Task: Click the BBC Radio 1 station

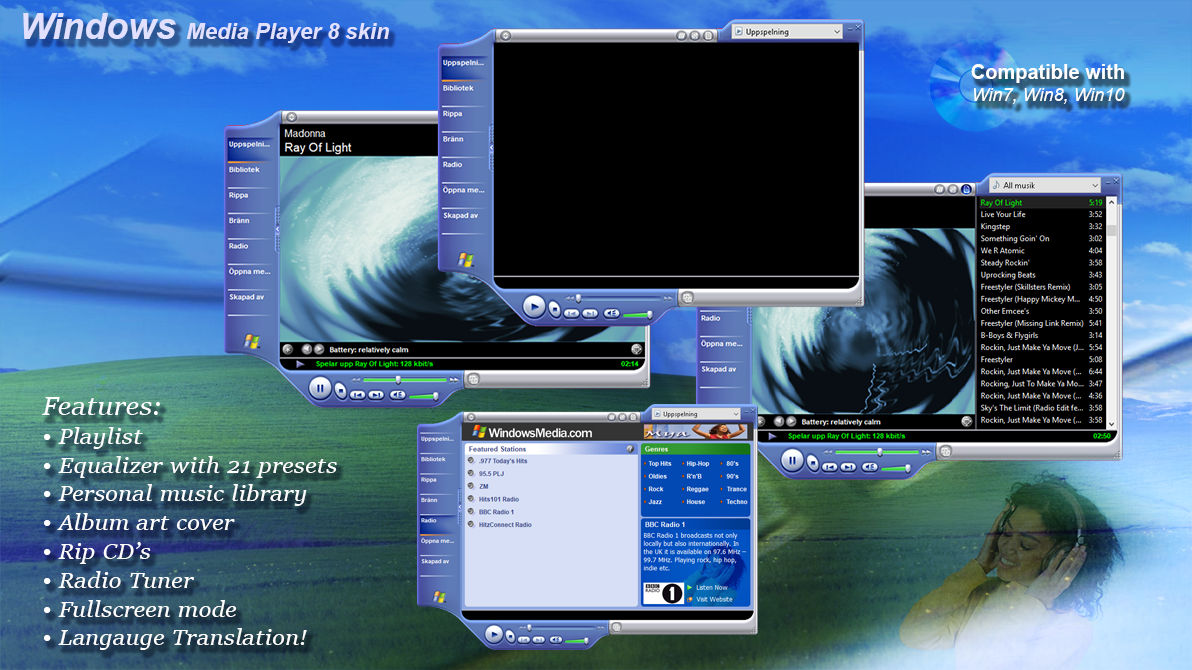Action: (496, 512)
